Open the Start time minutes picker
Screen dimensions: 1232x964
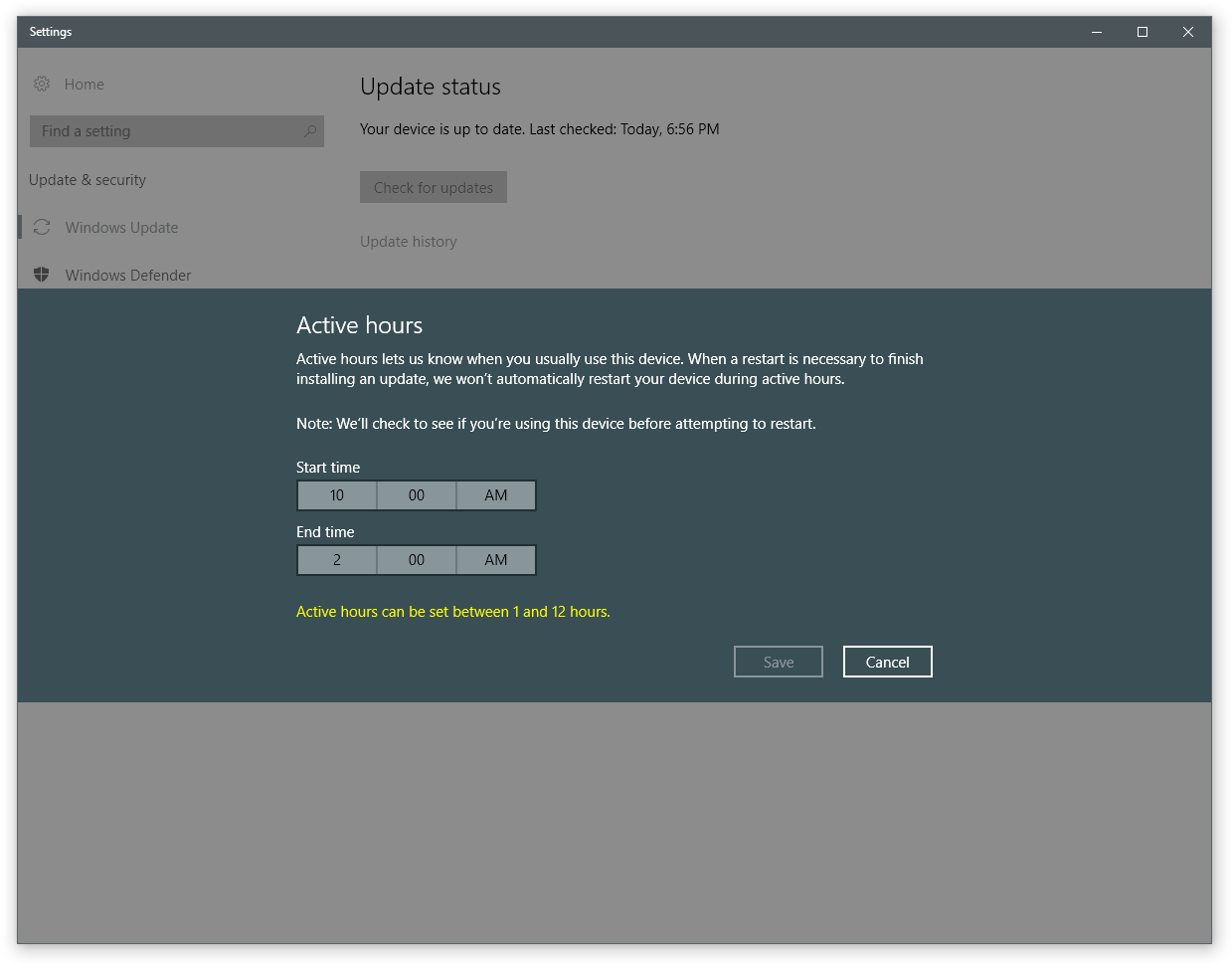click(x=417, y=495)
